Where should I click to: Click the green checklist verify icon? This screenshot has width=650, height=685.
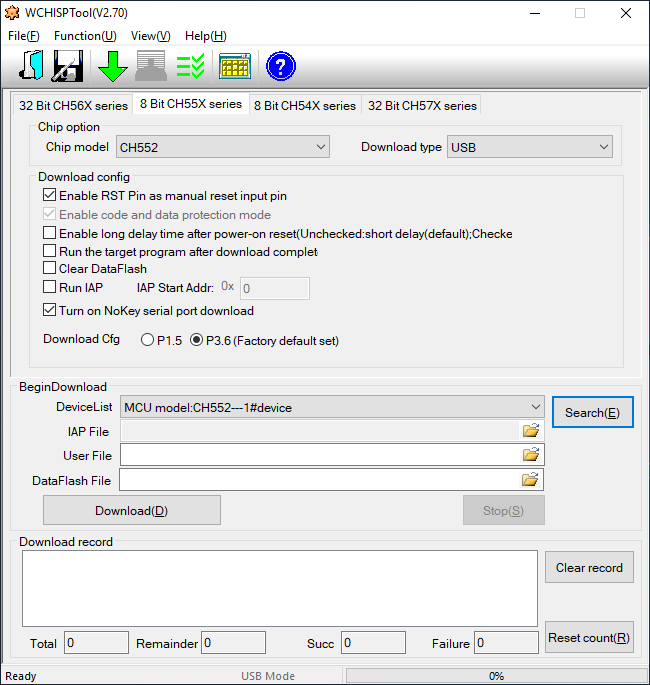pos(190,66)
